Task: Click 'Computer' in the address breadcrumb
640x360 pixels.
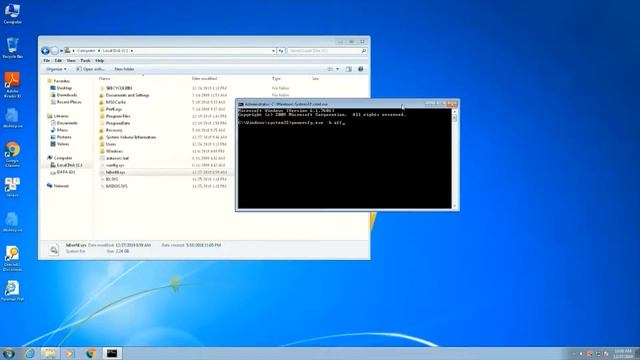Action: point(86,51)
